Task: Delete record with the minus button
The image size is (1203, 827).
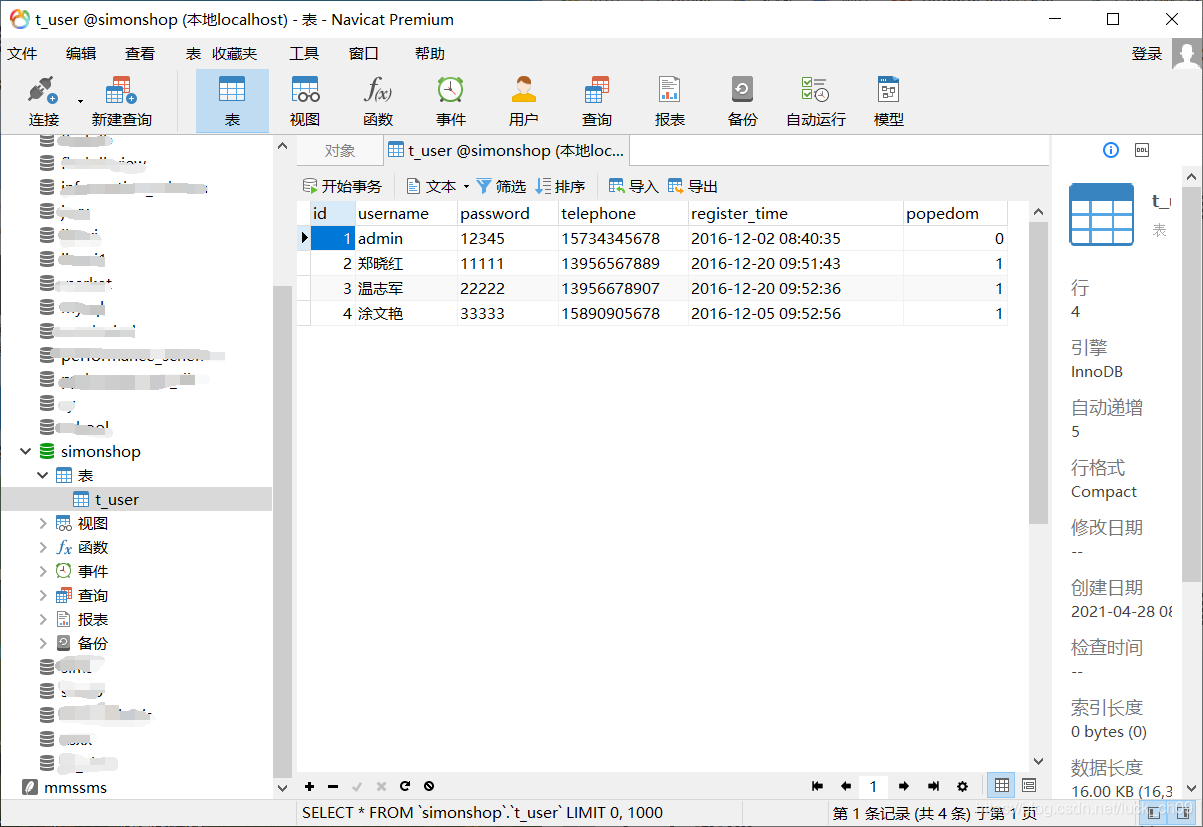Action: (x=333, y=786)
